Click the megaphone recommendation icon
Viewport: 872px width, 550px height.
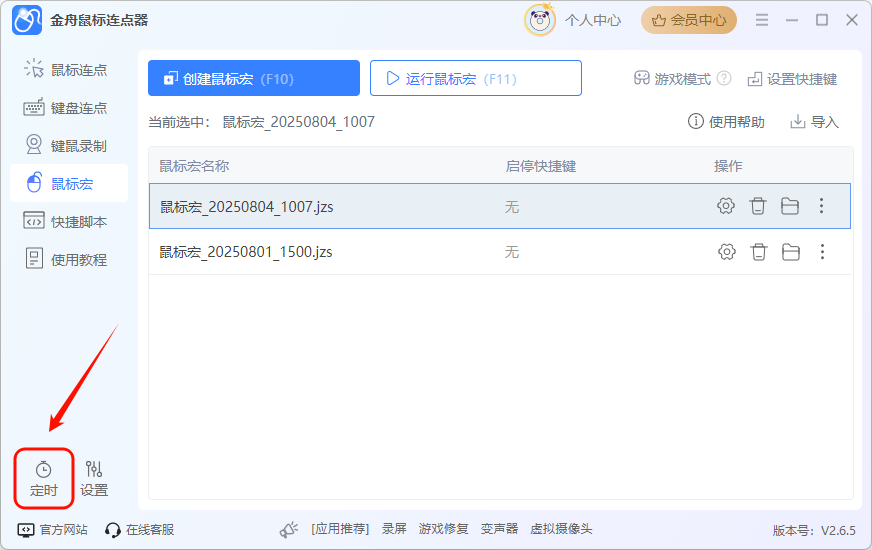(x=289, y=529)
